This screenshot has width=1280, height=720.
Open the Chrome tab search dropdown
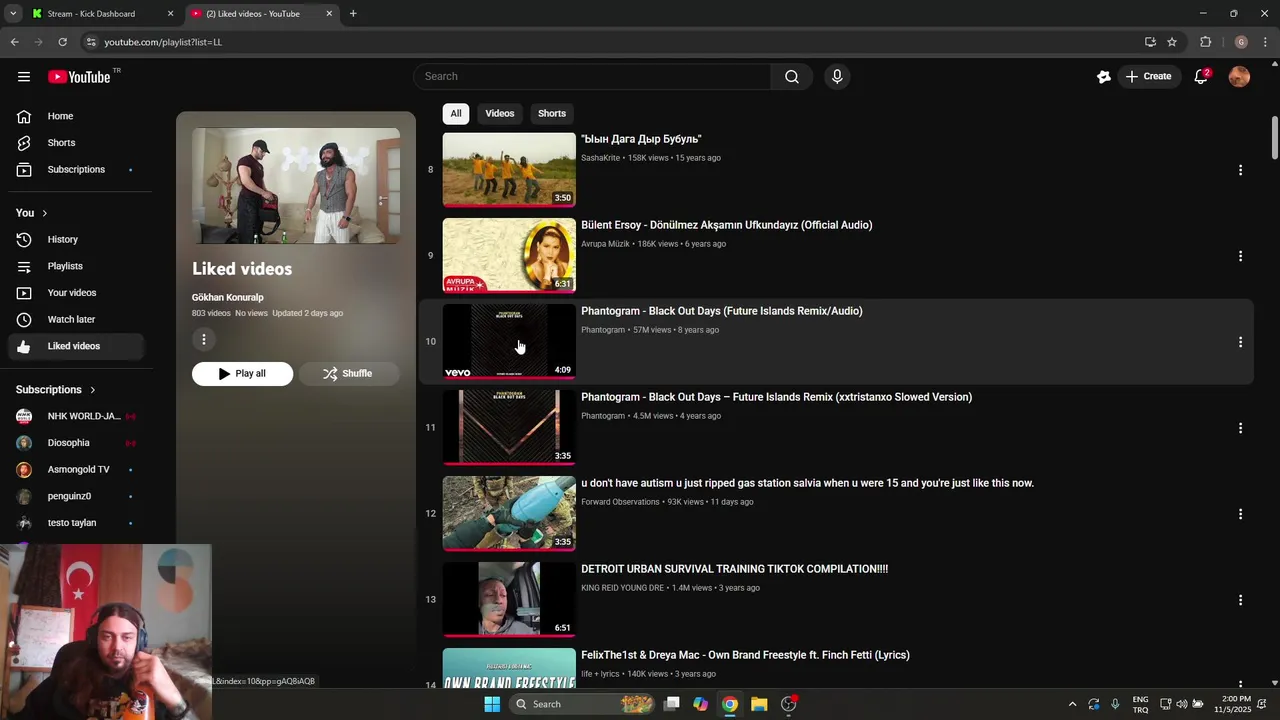[x=12, y=14]
